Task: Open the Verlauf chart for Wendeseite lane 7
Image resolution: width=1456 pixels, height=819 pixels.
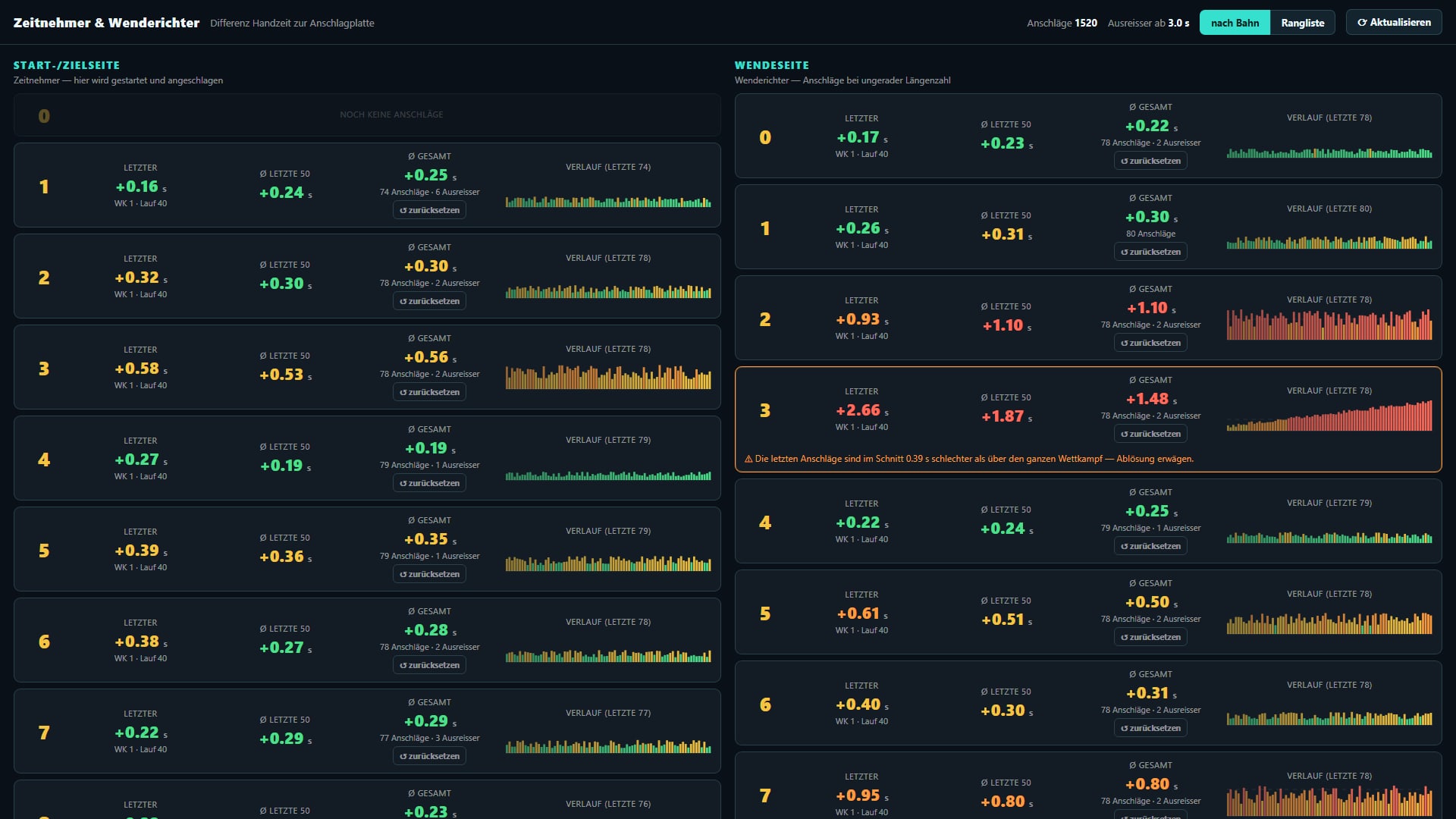Action: point(1329,800)
